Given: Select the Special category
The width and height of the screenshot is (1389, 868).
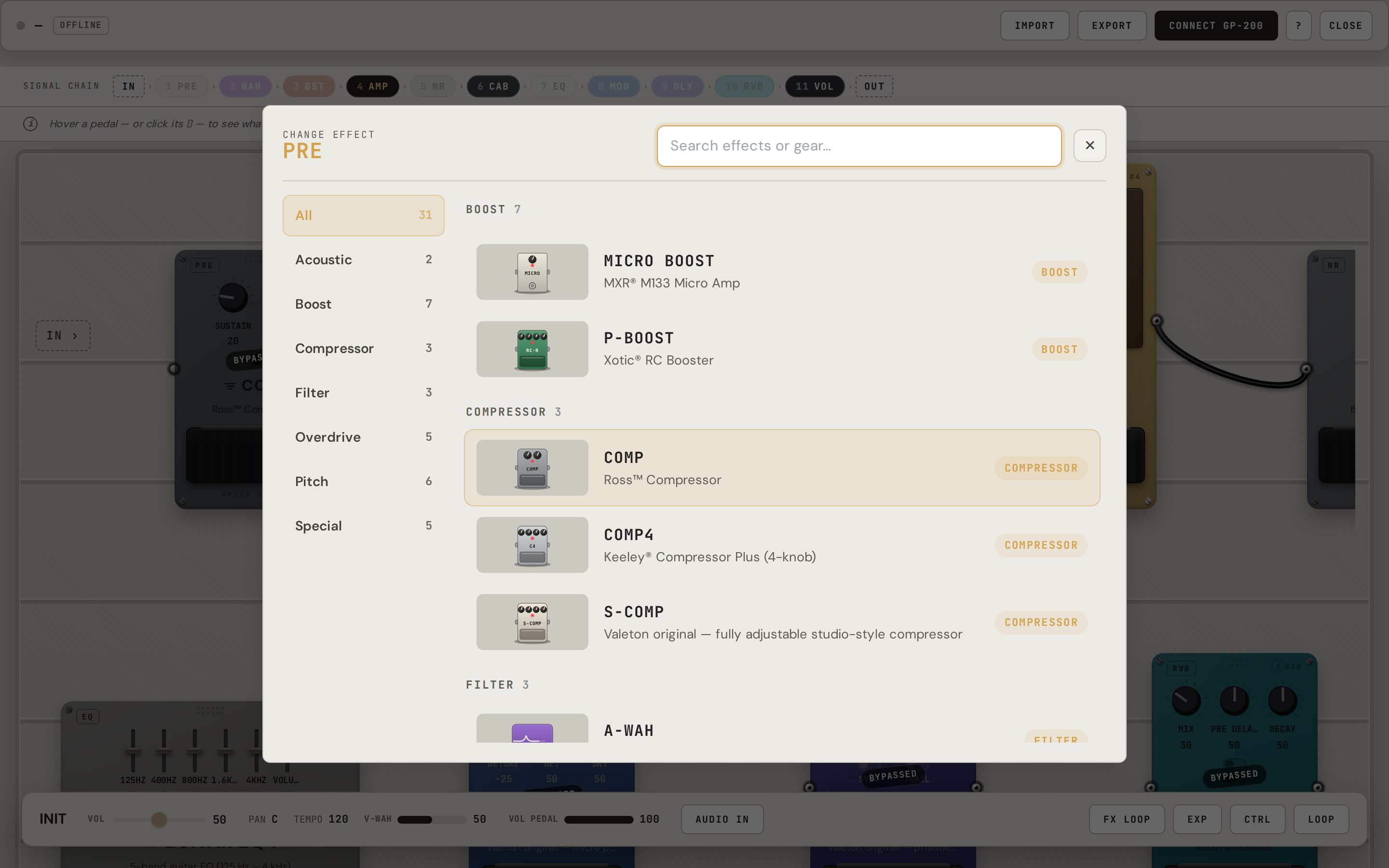Looking at the screenshot, I should tap(363, 526).
